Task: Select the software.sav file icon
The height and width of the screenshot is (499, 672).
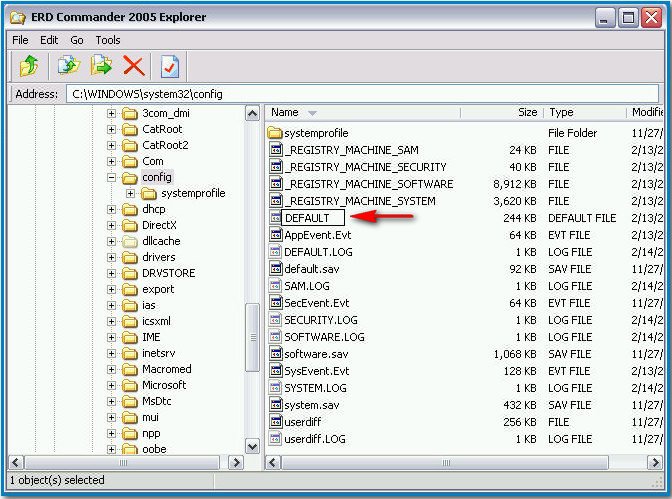Action: (x=276, y=354)
